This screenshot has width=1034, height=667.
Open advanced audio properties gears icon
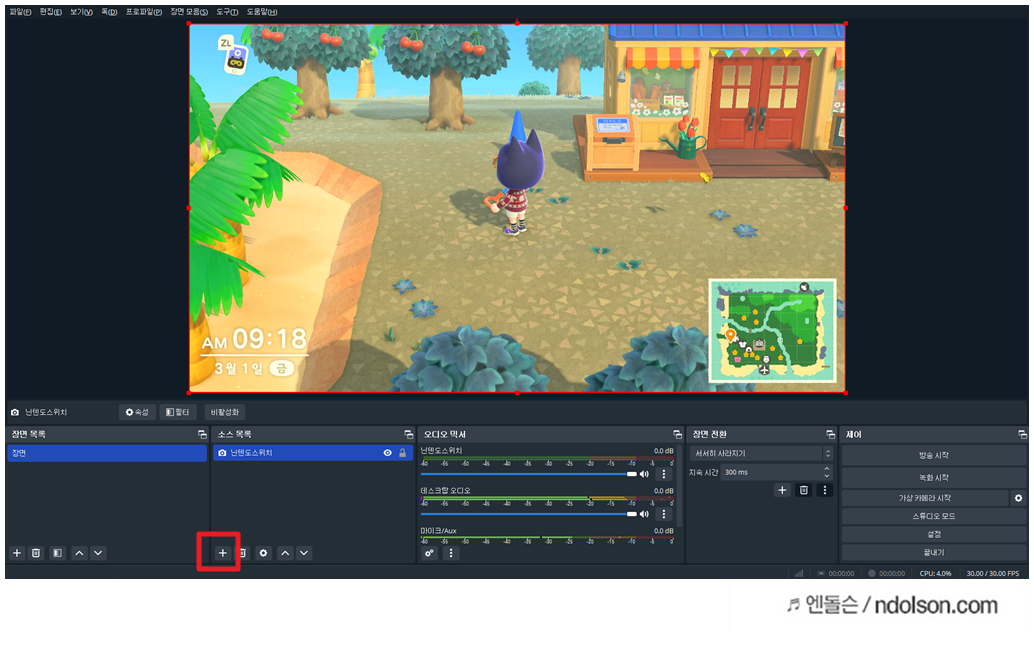pyautogui.click(x=429, y=553)
